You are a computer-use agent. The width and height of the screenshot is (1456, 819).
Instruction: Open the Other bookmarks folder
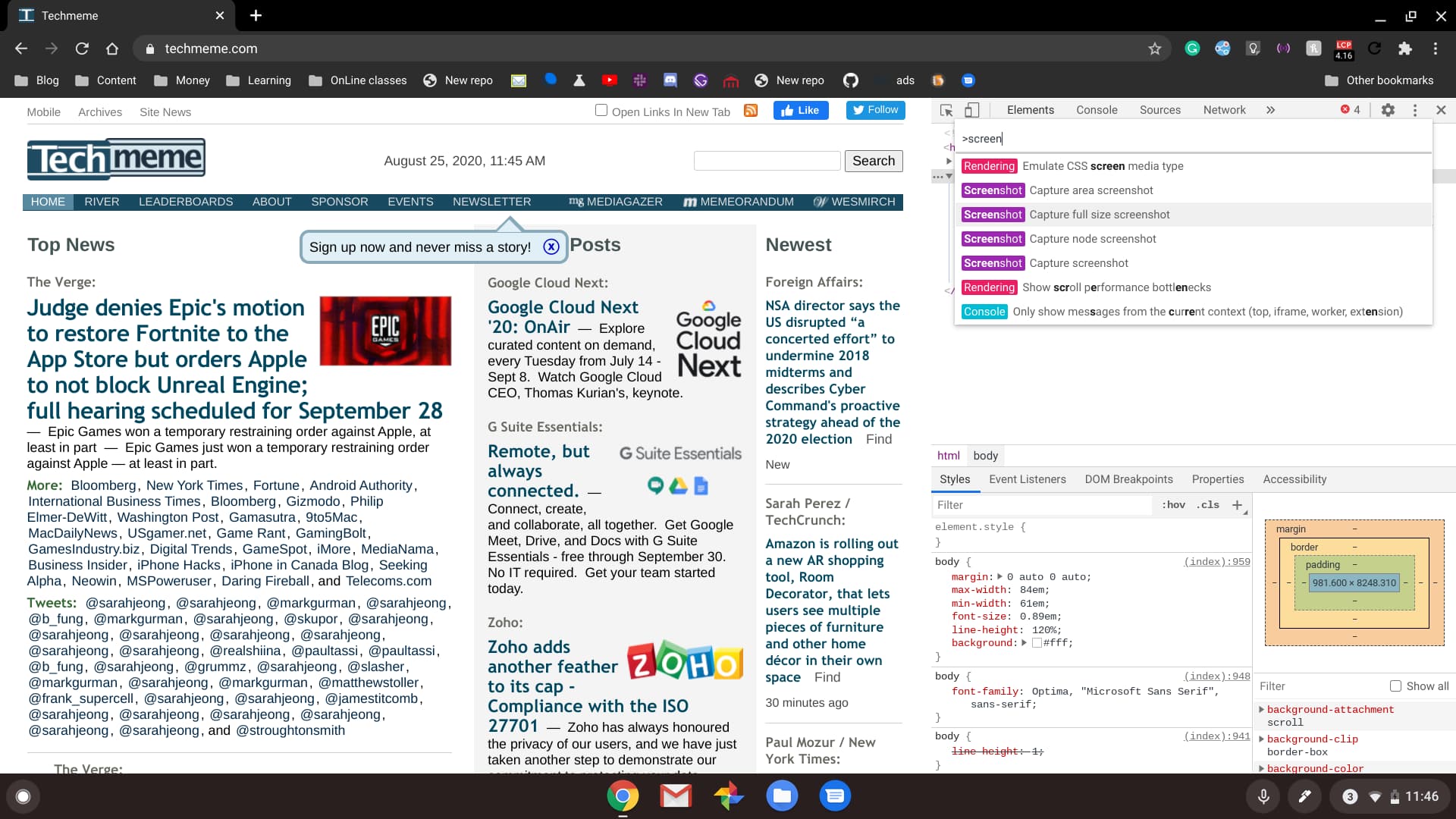[1379, 80]
